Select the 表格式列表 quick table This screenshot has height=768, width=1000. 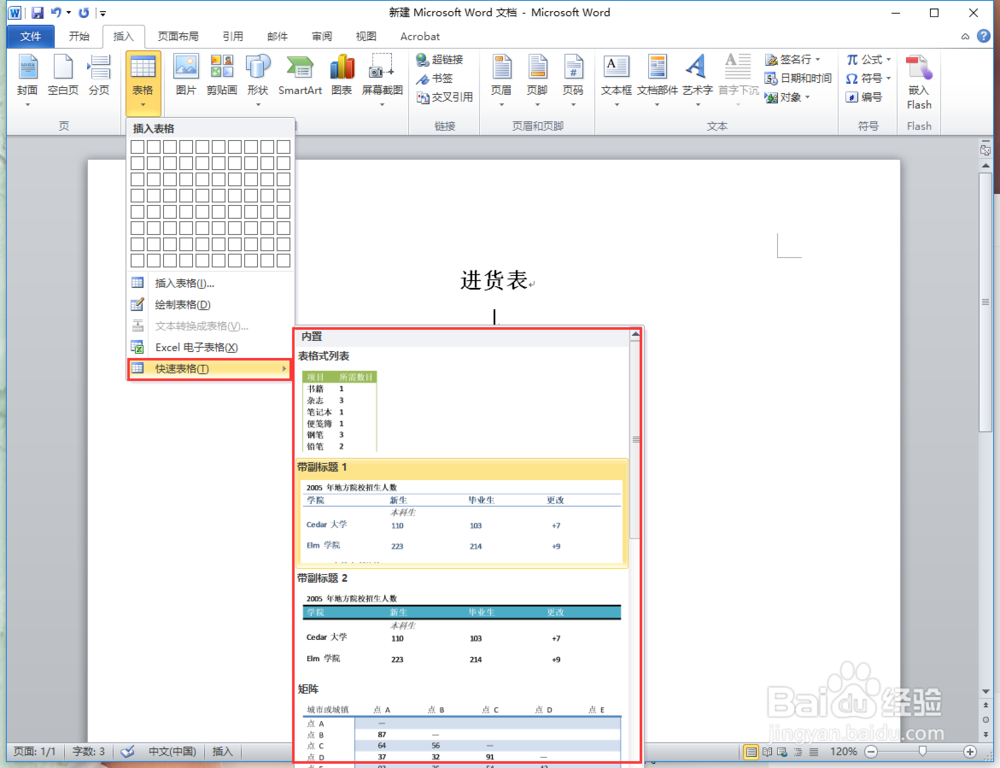pyautogui.click(x=462, y=403)
